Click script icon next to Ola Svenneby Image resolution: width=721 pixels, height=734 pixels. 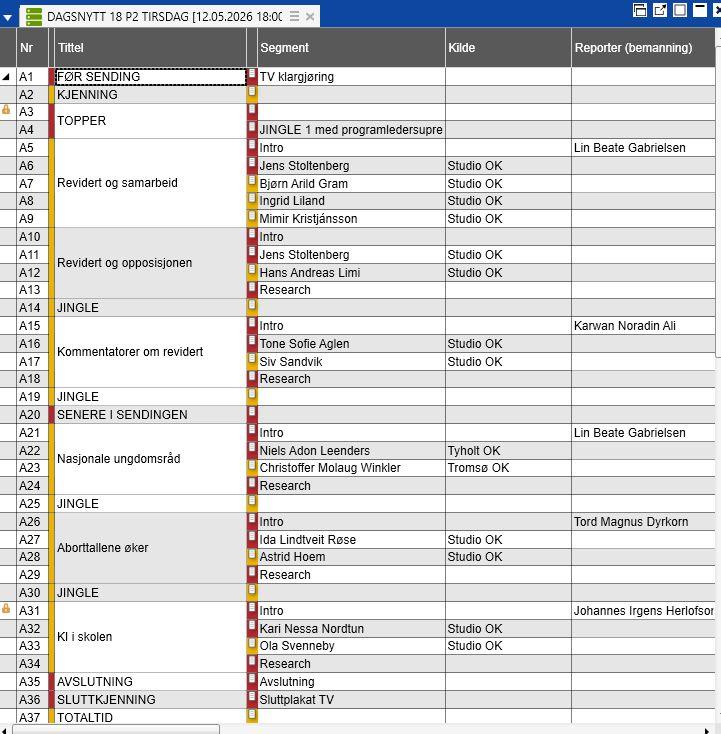(252, 644)
